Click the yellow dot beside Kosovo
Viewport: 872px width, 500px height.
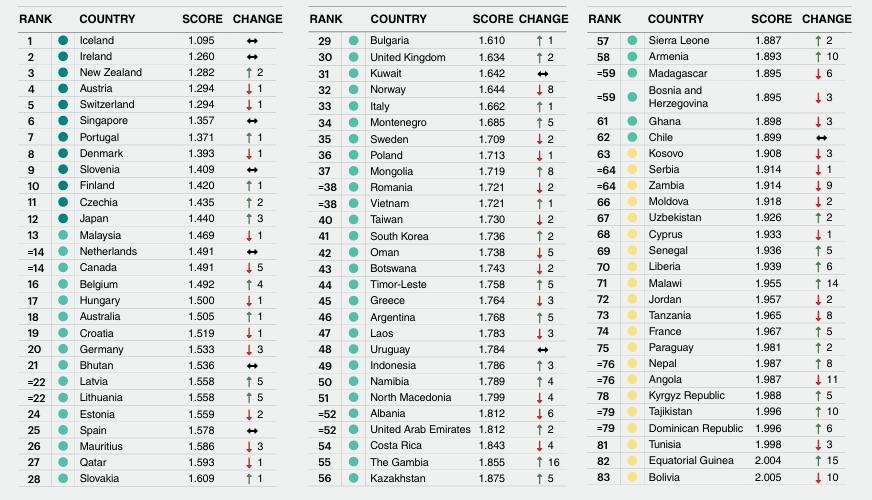[x=631, y=155]
